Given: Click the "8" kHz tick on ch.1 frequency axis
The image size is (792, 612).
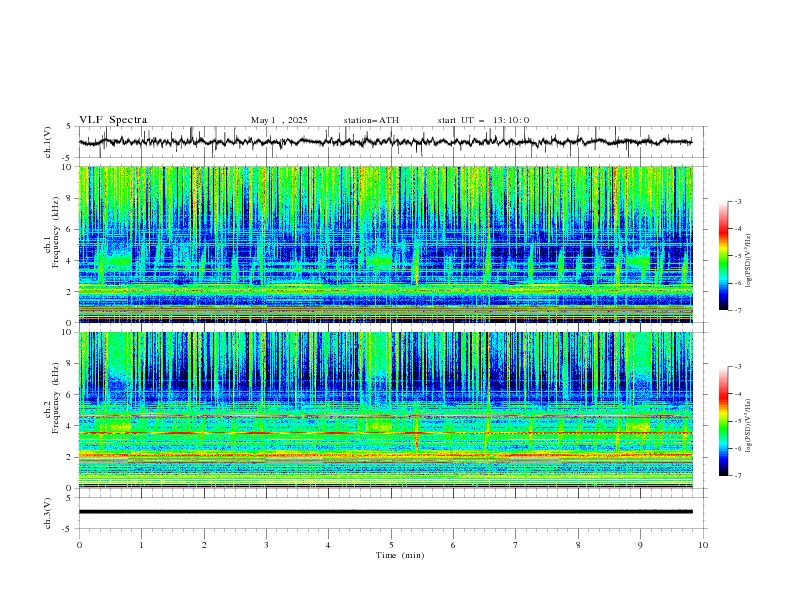Looking at the screenshot, I should (70, 198).
